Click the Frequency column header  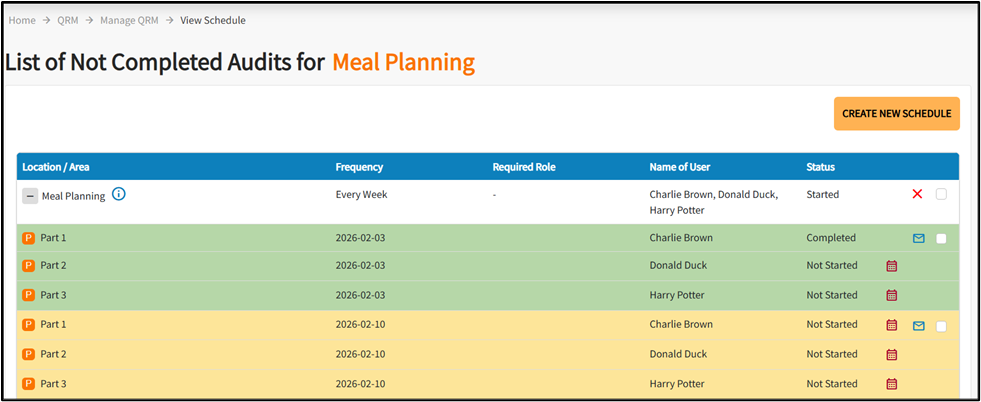[359, 167]
